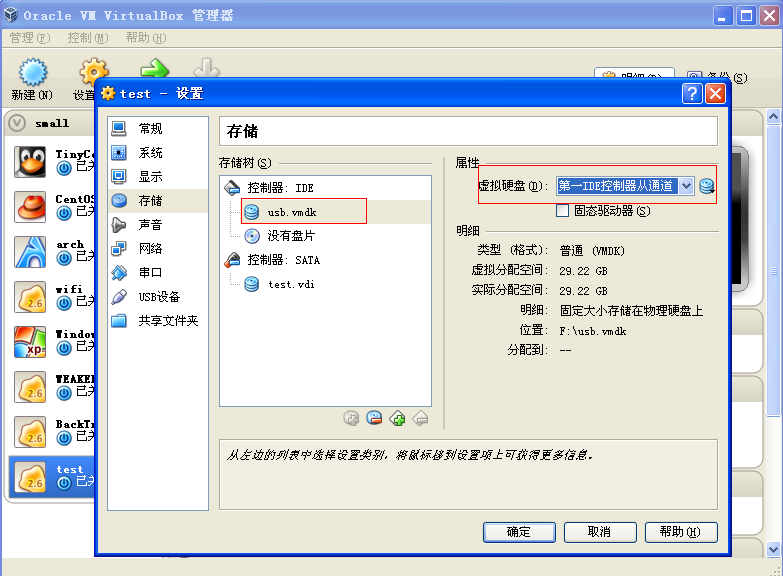Click scroll up arrow in Manager right scrollbar
Viewport: 783px width, 576px height.
point(774,117)
